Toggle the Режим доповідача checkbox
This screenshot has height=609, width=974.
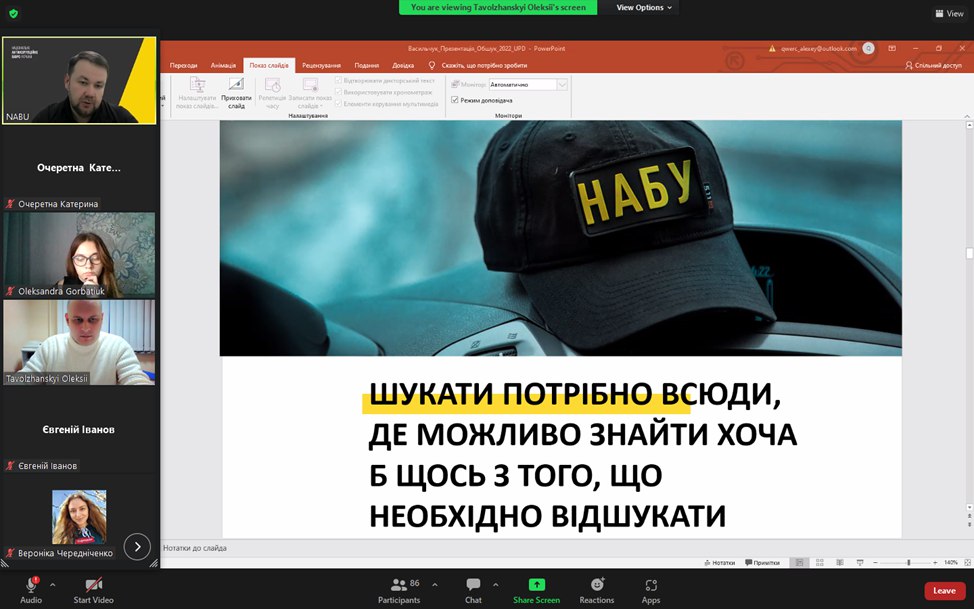pos(455,100)
